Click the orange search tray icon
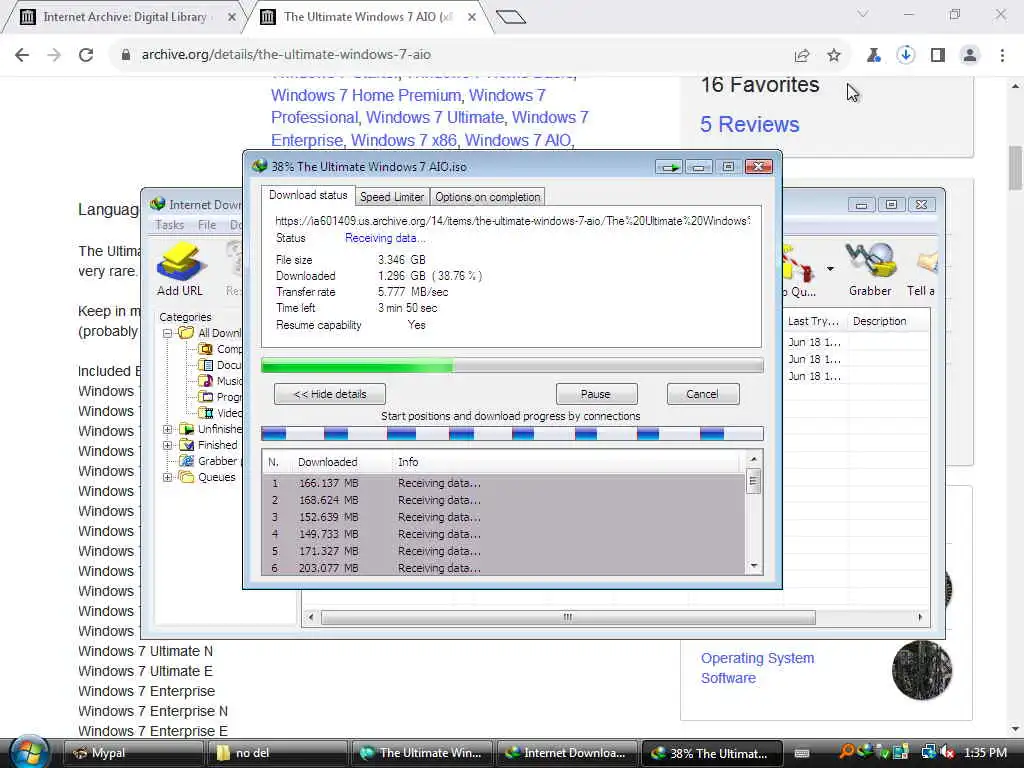This screenshot has height=768, width=1024. 847,752
